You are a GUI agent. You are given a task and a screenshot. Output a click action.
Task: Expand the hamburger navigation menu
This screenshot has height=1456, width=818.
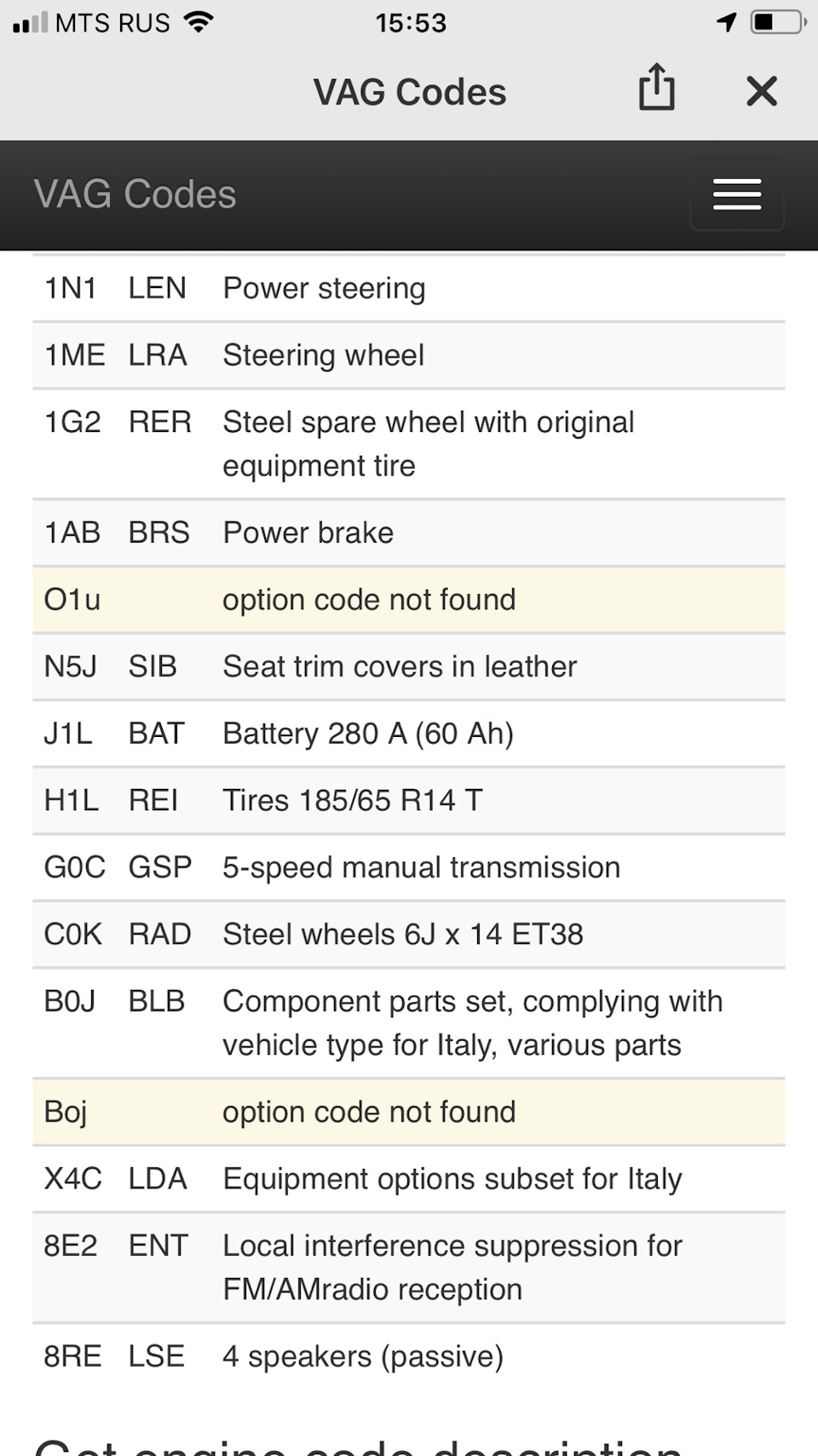pyautogui.click(x=736, y=195)
